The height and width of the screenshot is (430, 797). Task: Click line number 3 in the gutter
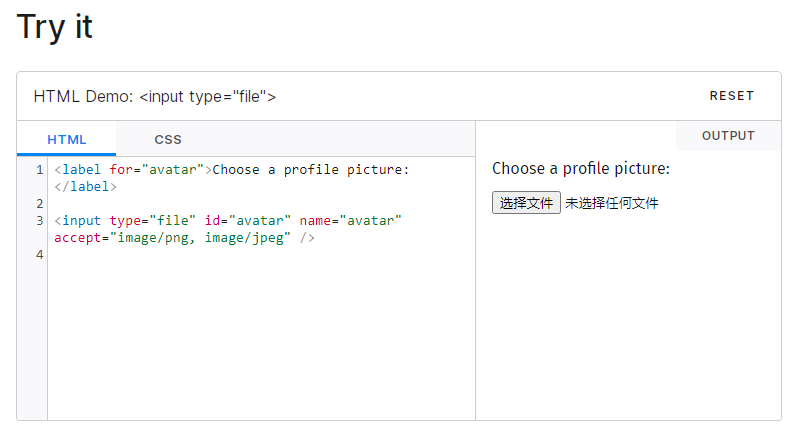[39, 220]
